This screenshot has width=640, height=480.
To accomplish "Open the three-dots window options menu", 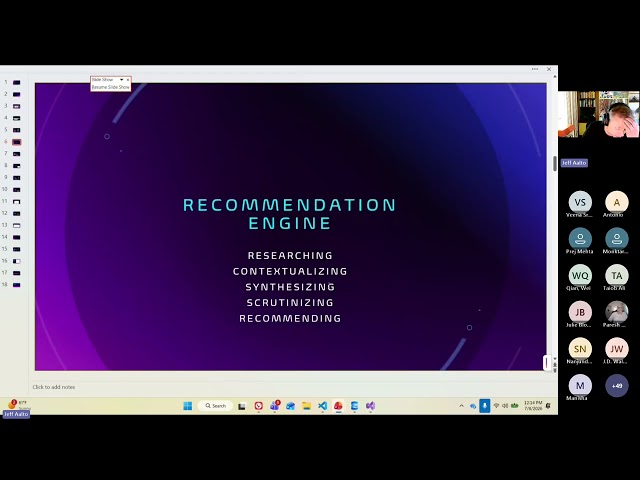I will tap(535, 69).
